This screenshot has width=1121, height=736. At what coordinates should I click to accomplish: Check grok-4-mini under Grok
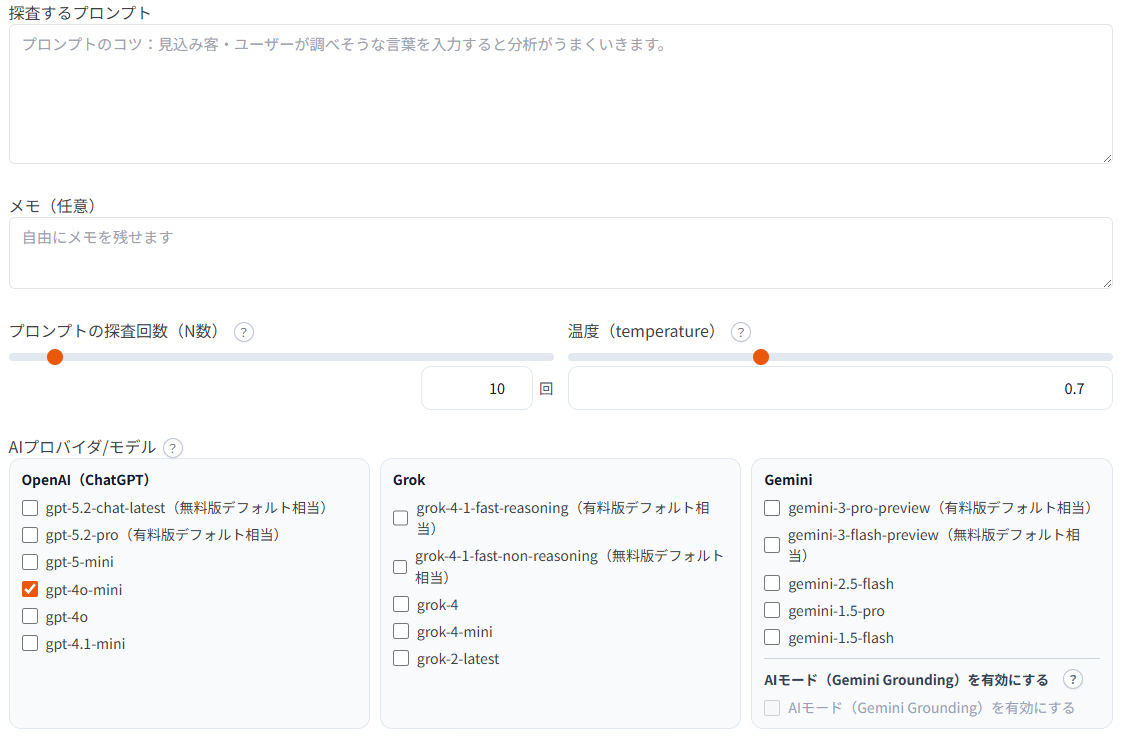point(400,631)
